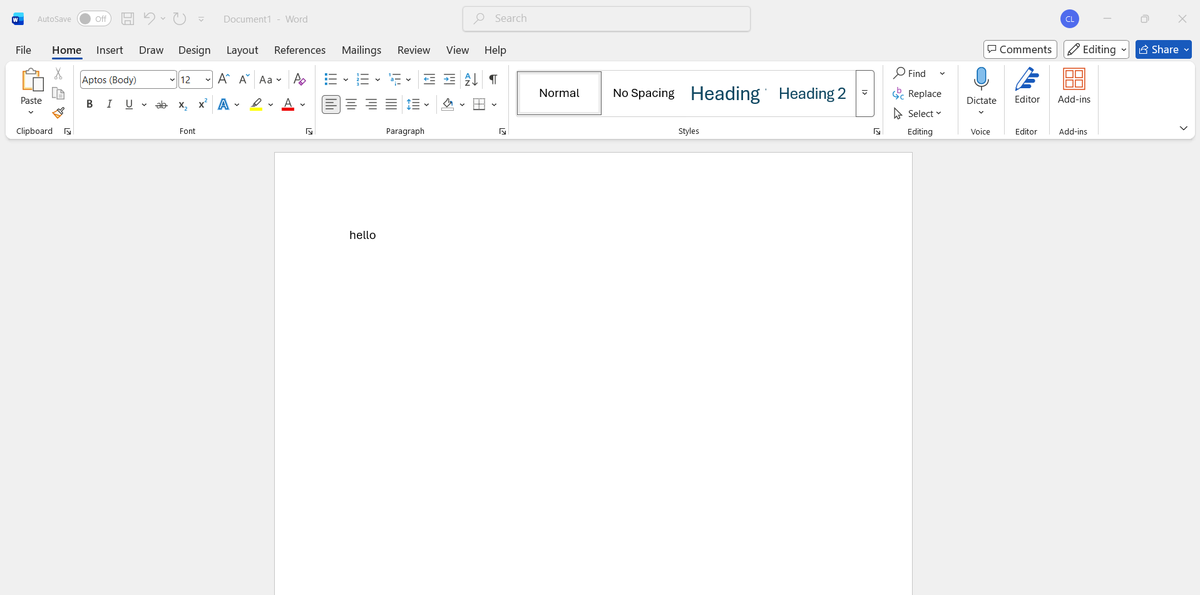Image resolution: width=1200 pixels, height=595 pixels.
Task: Toggle italic formatting
Action: click(109, 105)
